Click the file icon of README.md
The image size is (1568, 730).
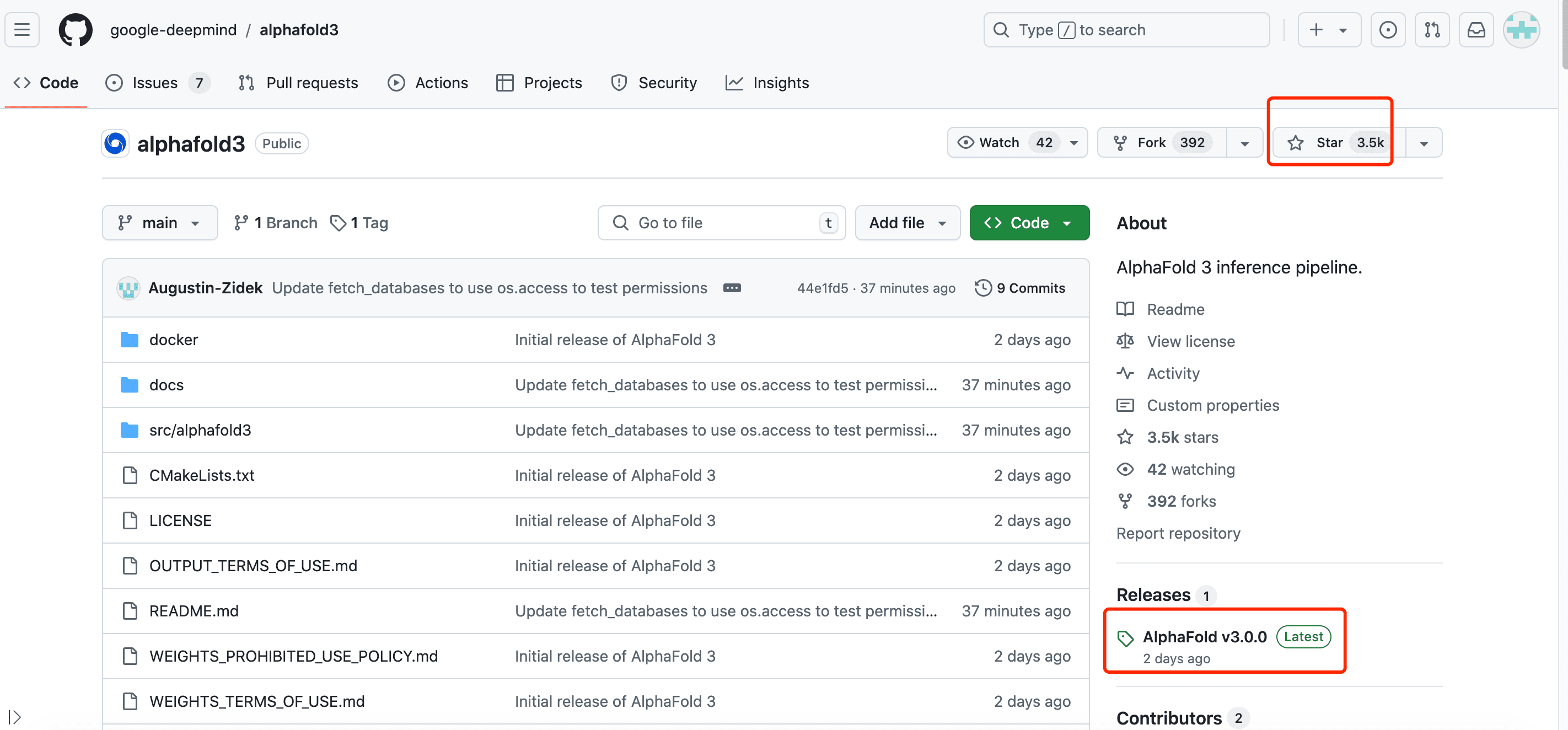coord(130,611)
